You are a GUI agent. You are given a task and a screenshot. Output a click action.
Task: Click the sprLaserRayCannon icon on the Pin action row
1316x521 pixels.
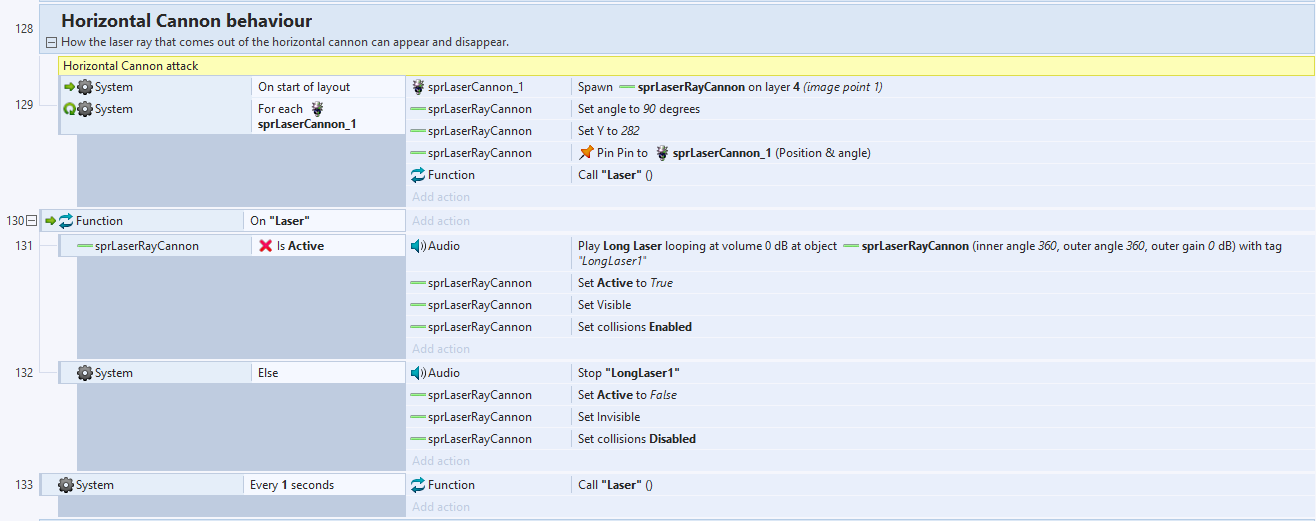coord(419,153)
